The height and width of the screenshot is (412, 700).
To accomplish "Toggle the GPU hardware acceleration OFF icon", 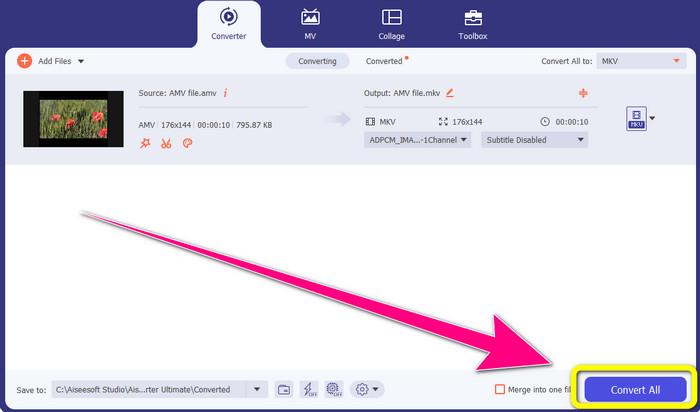I will (x=332, y=389).
